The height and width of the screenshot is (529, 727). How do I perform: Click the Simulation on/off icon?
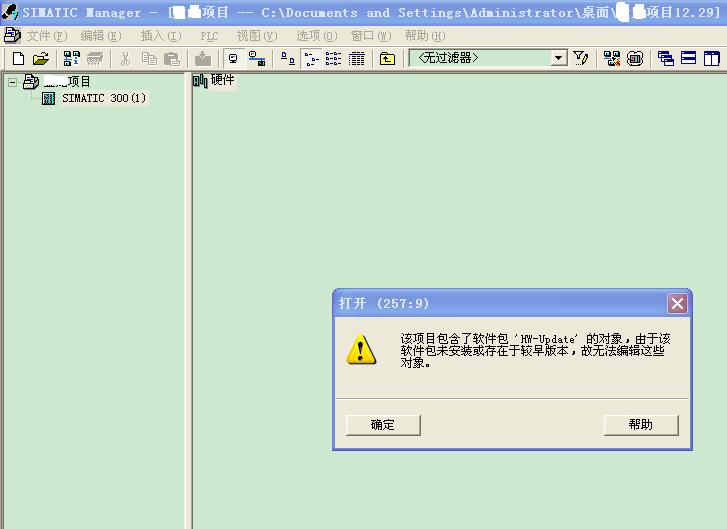click(x=635, y=59)
